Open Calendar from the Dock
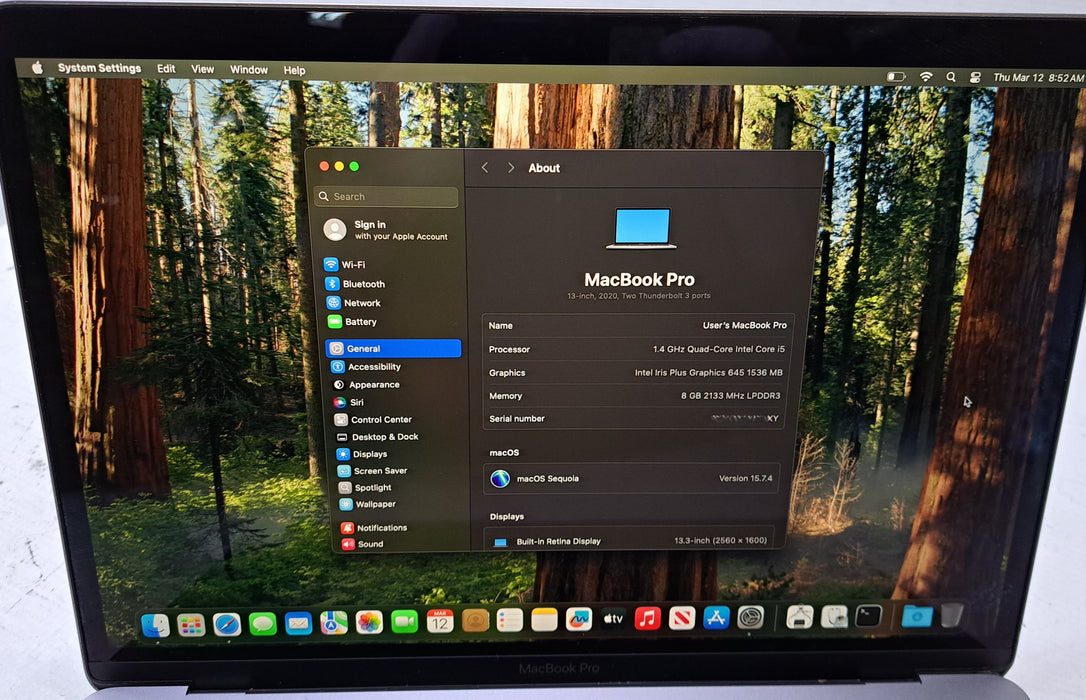 pos(440,621)
